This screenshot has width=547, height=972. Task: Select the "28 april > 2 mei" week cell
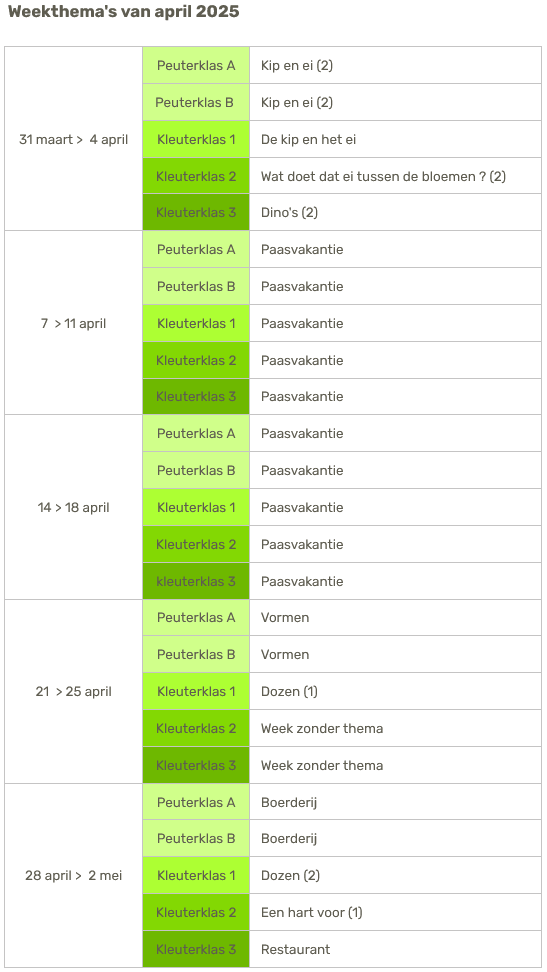click(x=74, y=875)
